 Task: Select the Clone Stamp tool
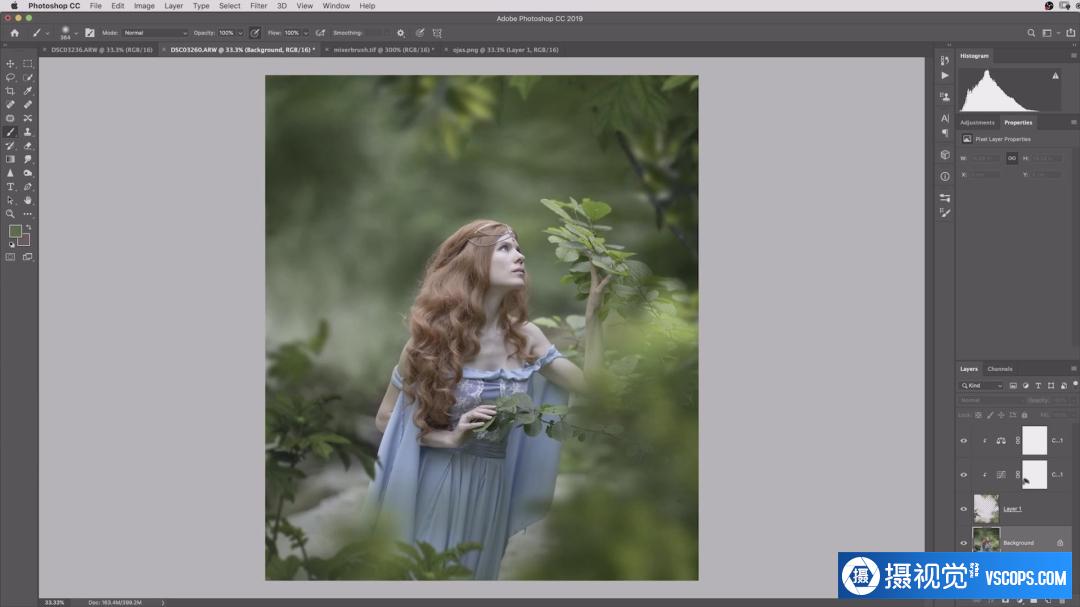point(28,132)
